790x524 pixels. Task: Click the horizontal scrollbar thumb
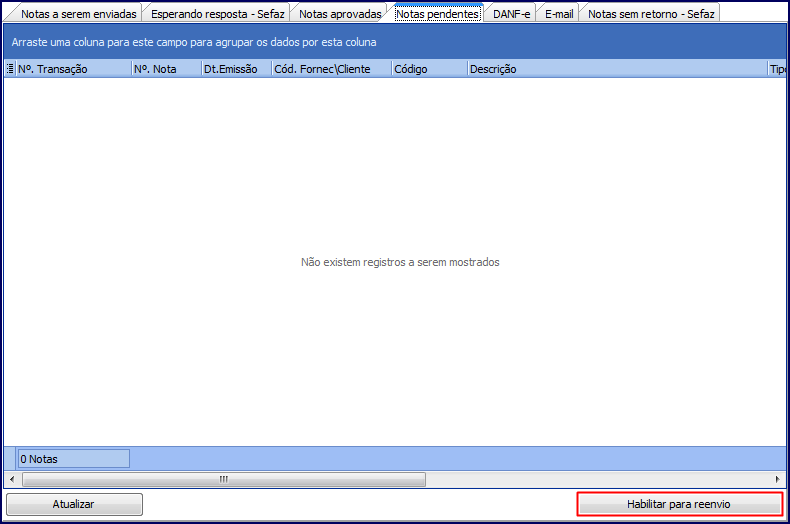click(x=224, y=479)
